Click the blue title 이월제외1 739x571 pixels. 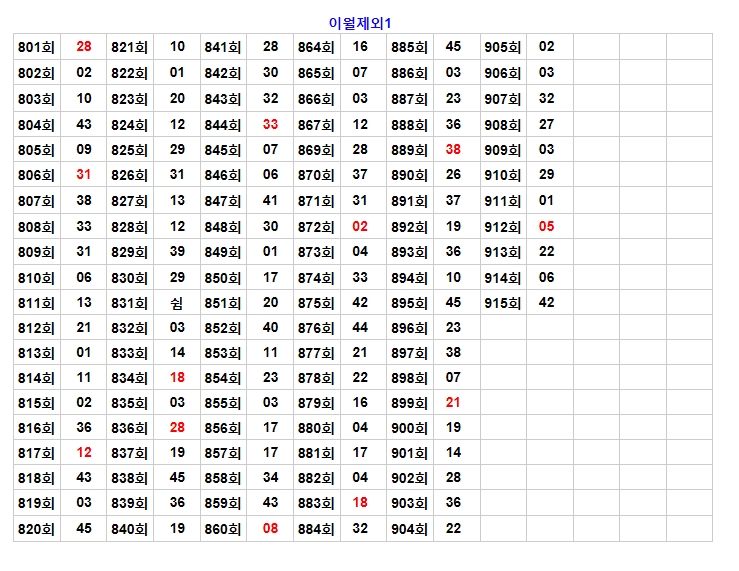click(x=367, y=22)
